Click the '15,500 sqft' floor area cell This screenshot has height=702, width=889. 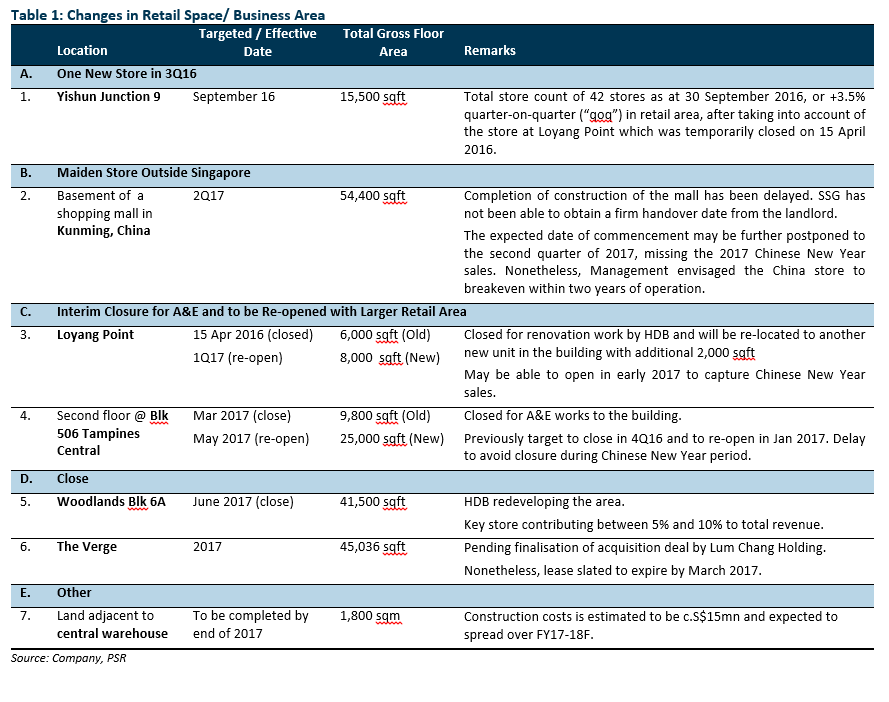pos(372,97)
